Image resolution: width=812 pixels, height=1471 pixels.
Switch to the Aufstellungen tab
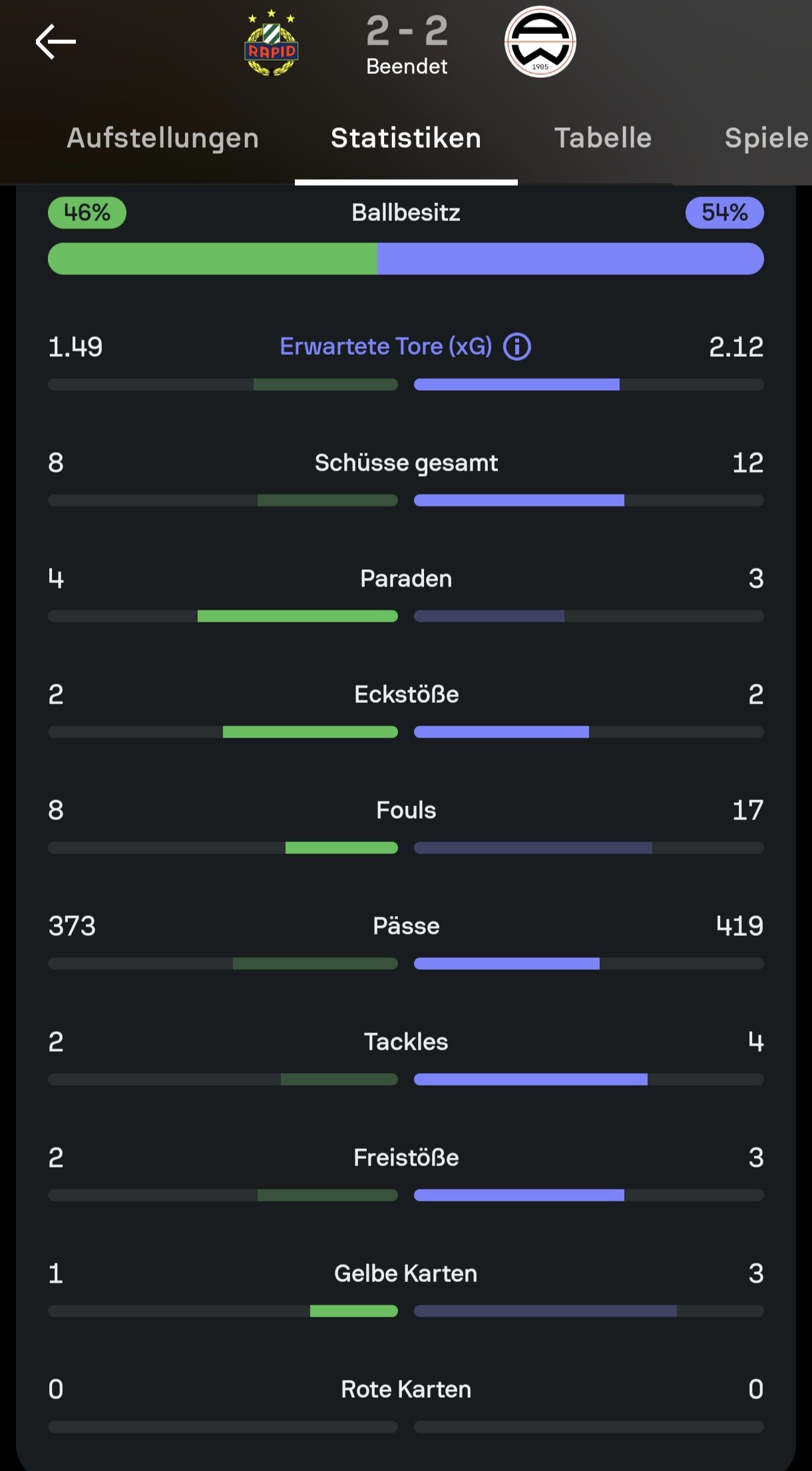click(163, 138)
